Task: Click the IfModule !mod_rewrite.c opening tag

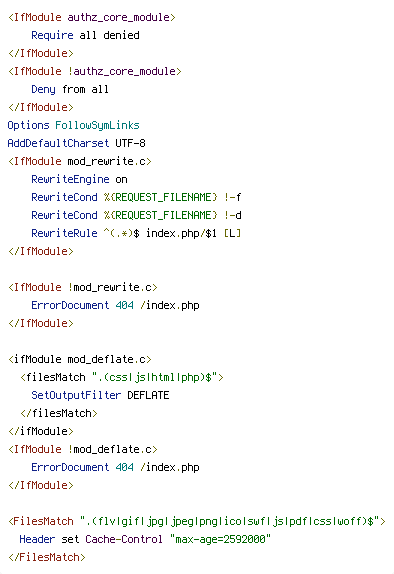Action: point(83,287)
